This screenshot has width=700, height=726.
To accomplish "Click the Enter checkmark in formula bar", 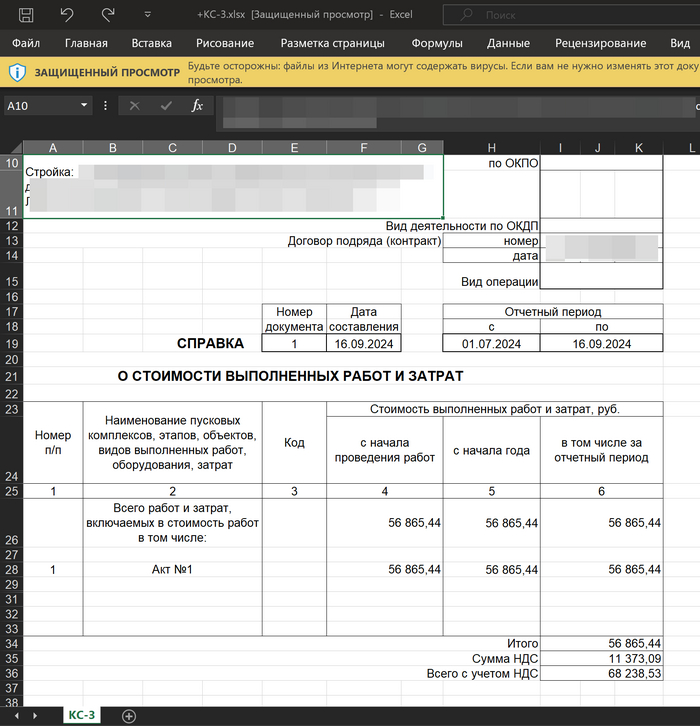I will (166, 105).
